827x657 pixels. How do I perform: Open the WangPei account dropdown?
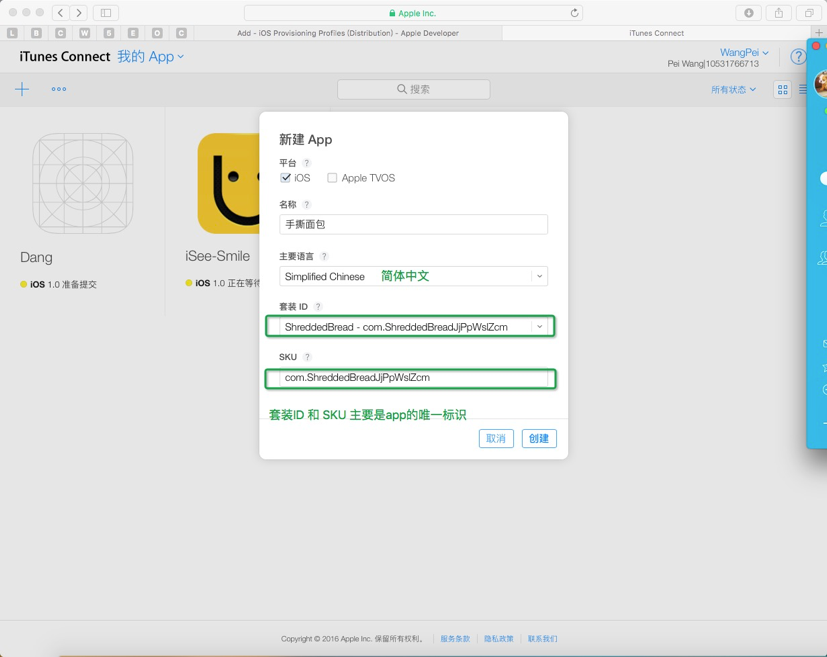click(x=744, y=52)
